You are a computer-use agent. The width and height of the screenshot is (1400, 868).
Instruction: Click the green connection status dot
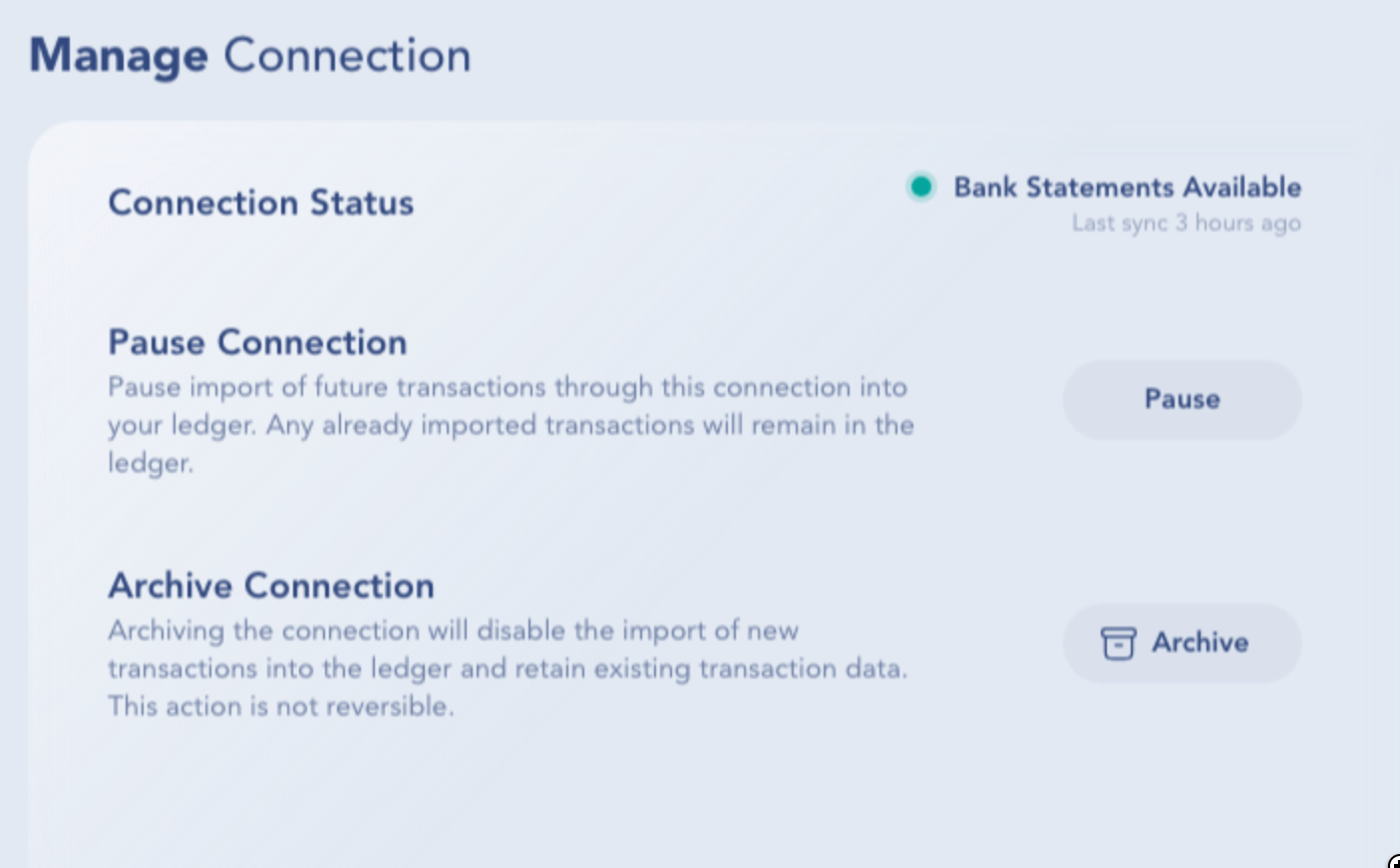[x=921, y=187]
